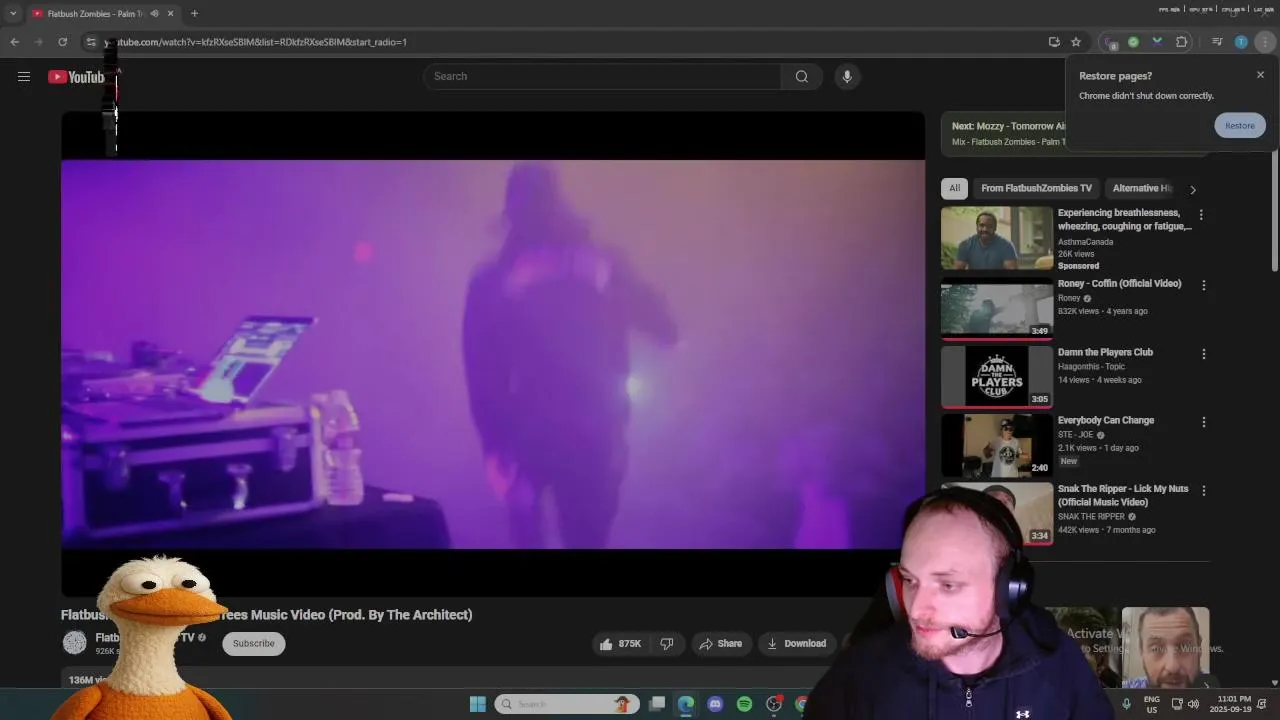Image resolution: width=1280 pixels, height=720 pixels.
Task: Open OBS Studio from the taskbar
Action: 773,704
